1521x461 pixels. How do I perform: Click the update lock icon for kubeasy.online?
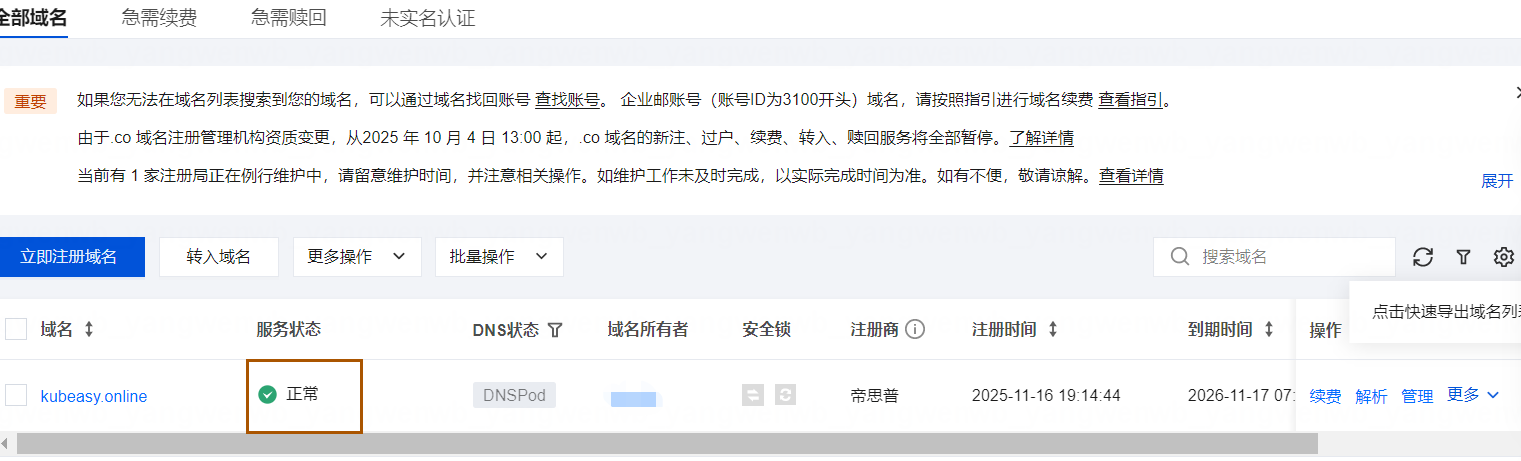click(x=786, y=395)
